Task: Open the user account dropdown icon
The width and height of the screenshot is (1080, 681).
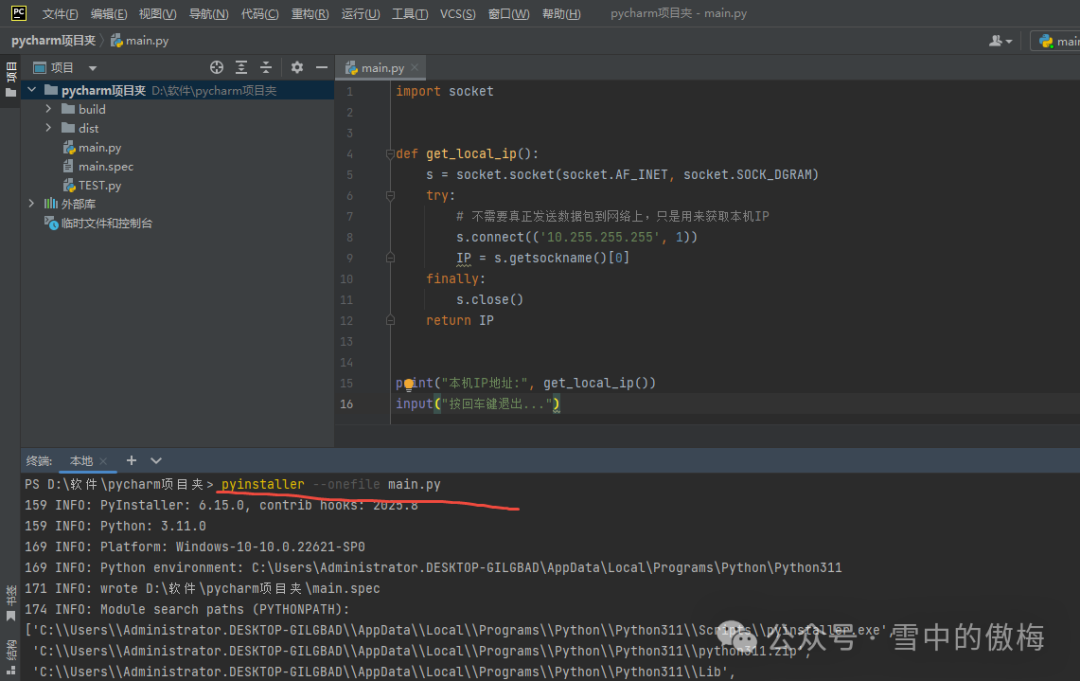Action: coord(1000,41)
